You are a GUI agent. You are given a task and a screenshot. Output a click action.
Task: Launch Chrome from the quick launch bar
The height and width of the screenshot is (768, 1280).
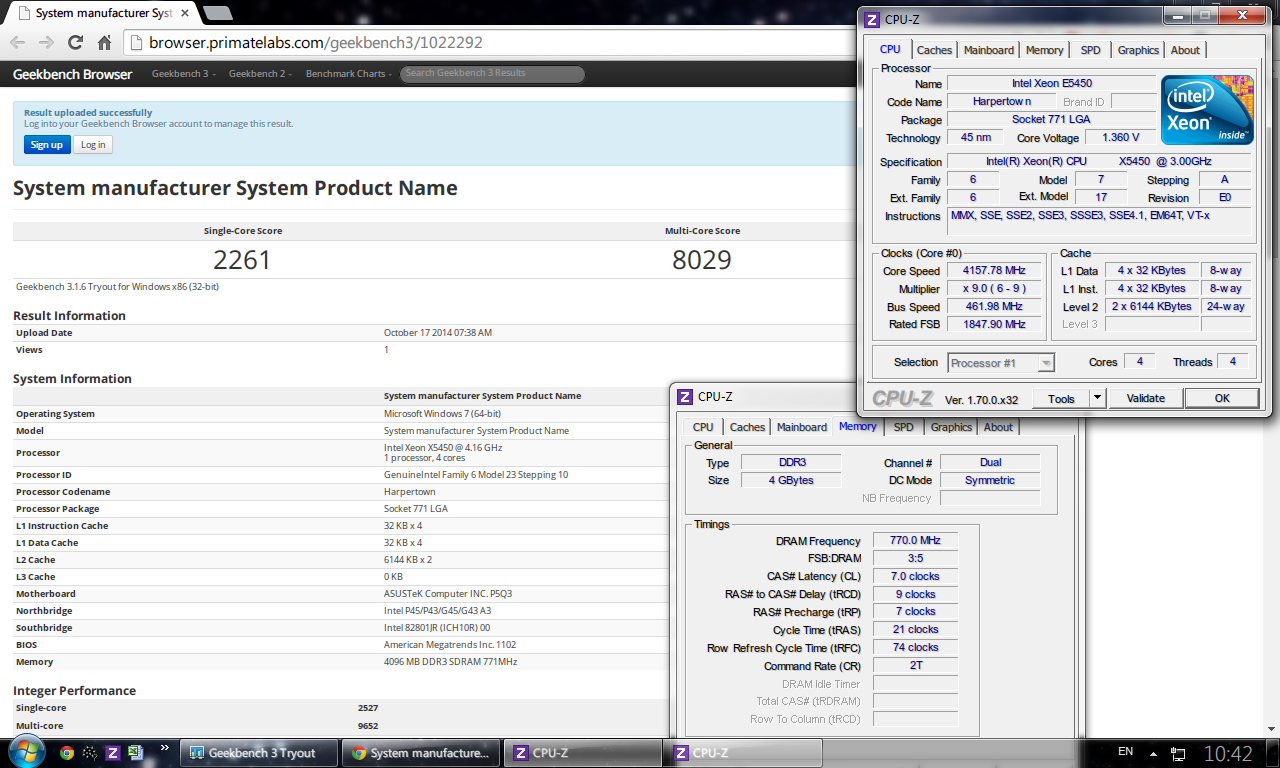(x=67, y=753)
